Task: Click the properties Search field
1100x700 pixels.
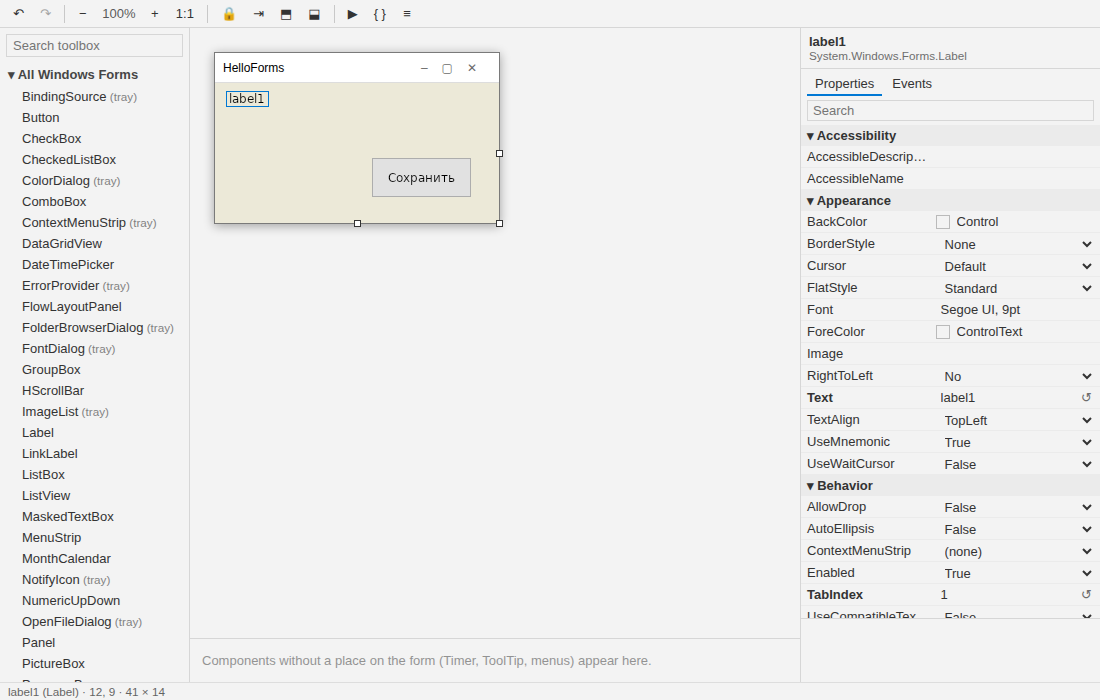Action: [x=950, y=111]
